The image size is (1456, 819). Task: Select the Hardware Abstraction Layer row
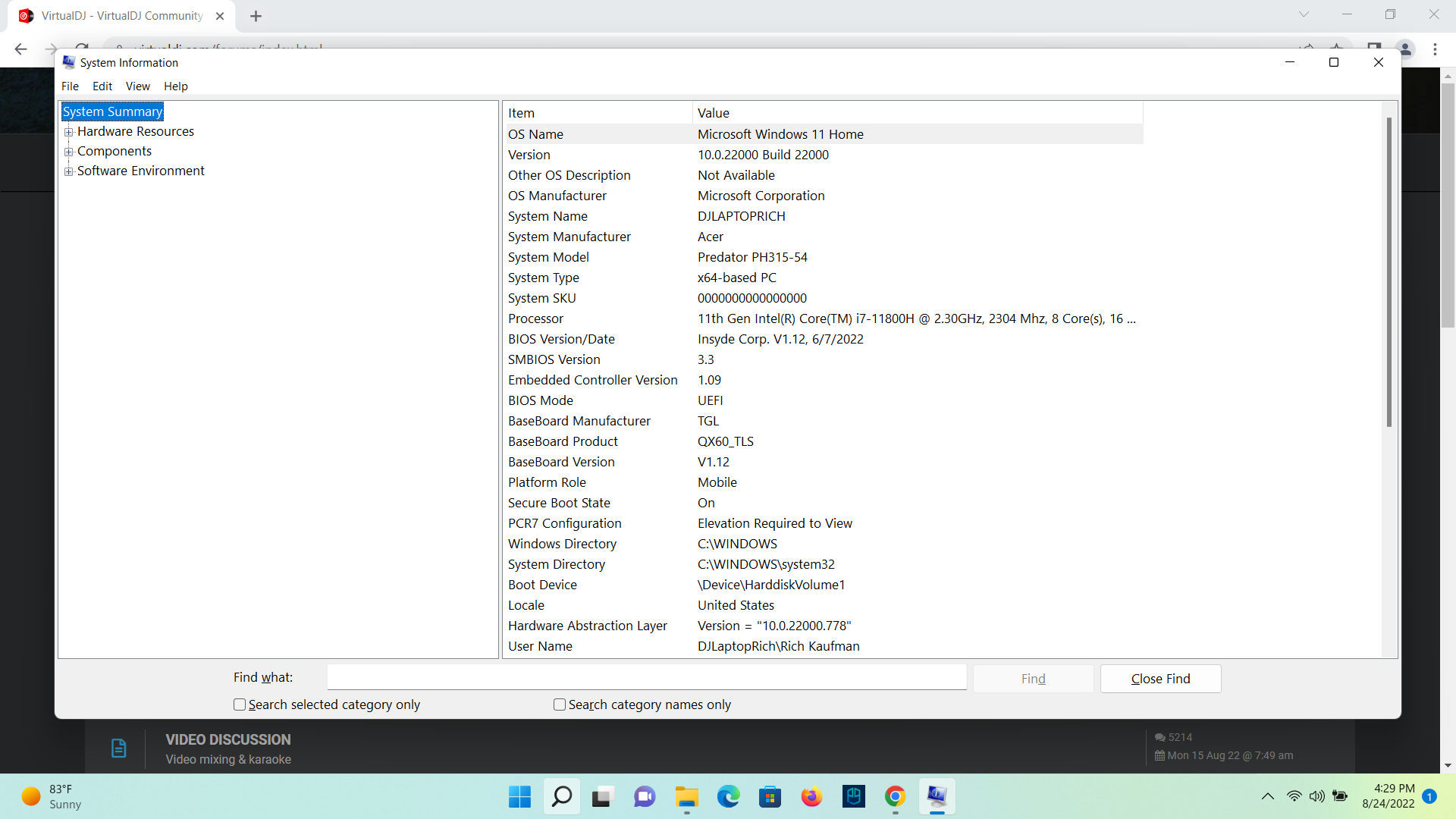(824, 626)
